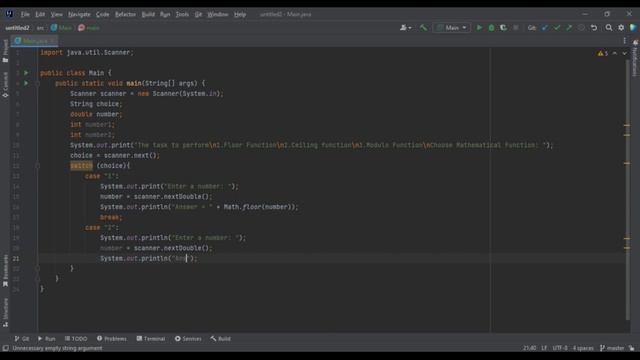Screen dimensions: 640x360
Task: Open the Window menu
Action: (218, 14)
